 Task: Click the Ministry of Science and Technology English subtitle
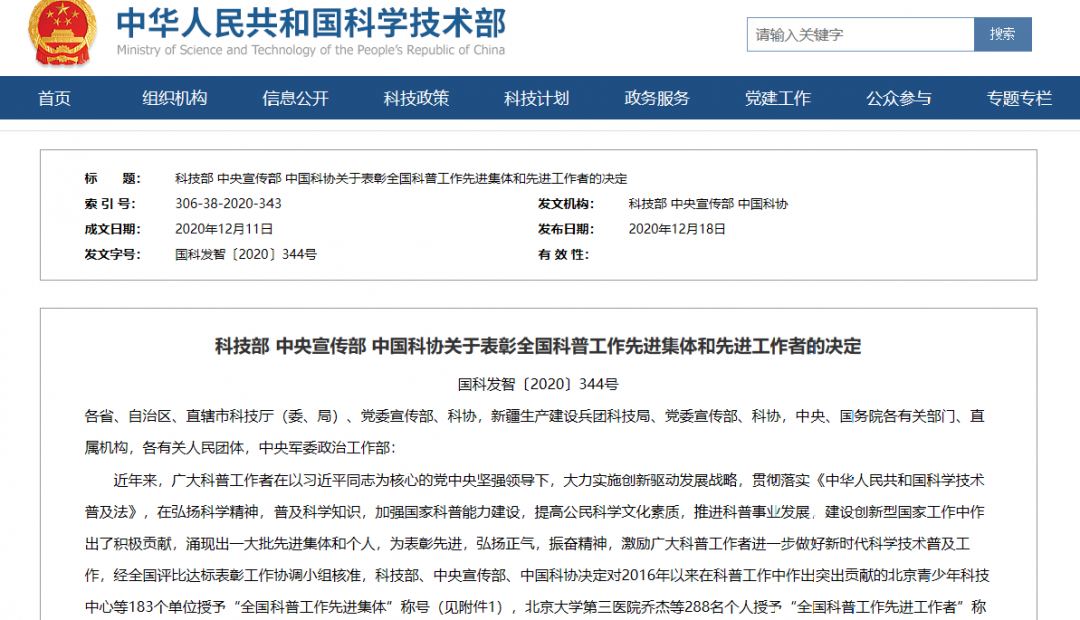311,50
